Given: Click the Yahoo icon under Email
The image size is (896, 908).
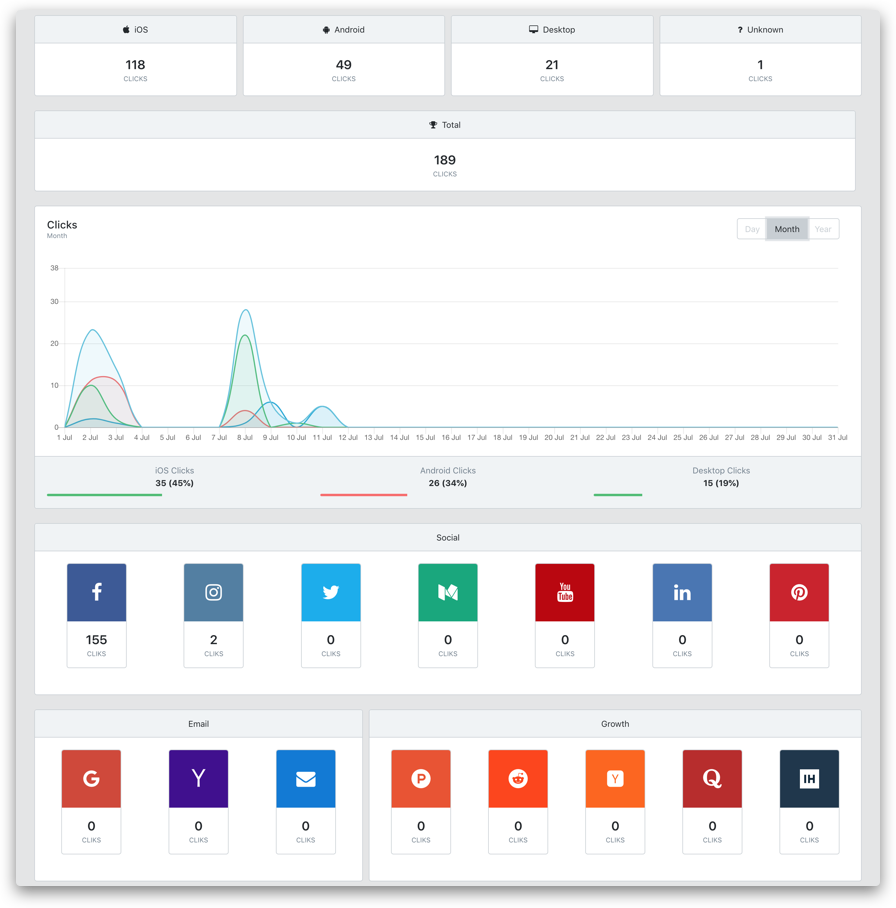Looking at the screenshot, I should [198, 778].
